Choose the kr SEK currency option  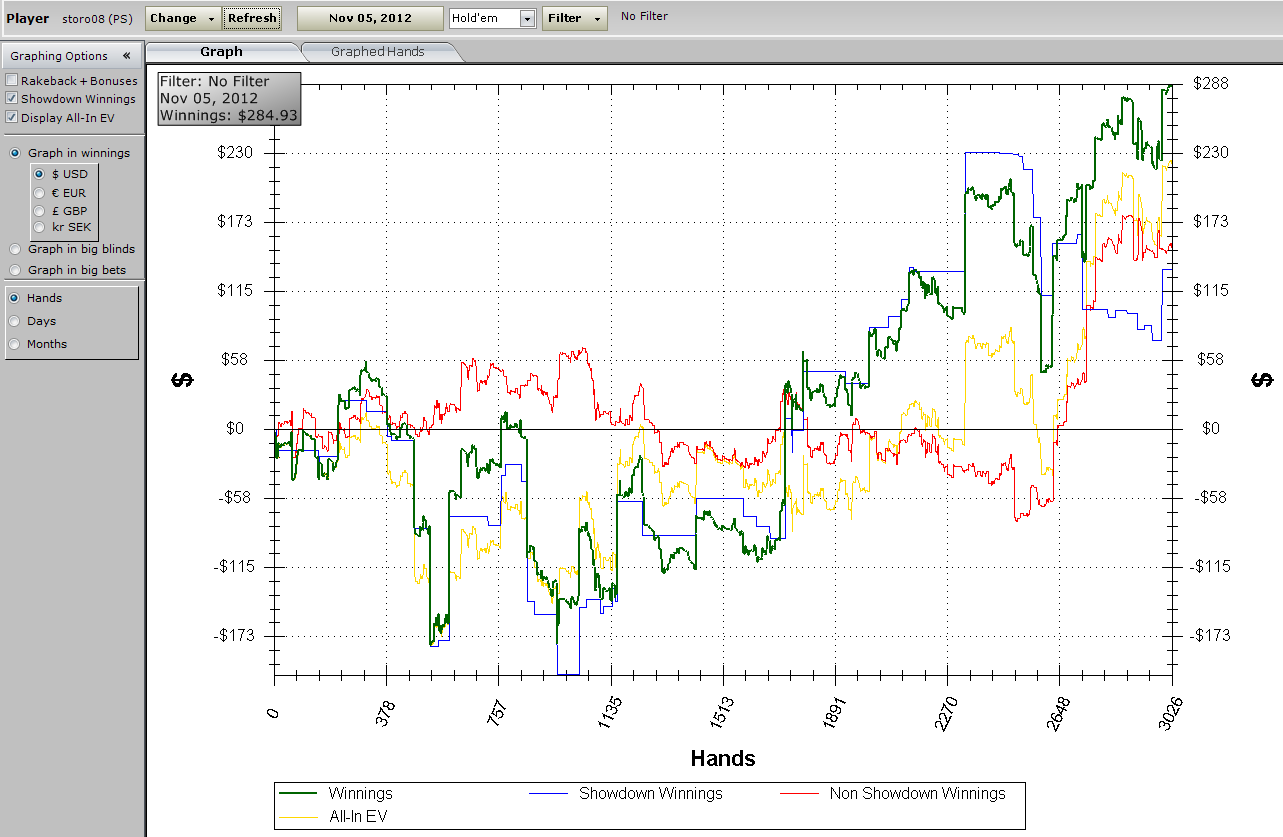tap(40, 227)
